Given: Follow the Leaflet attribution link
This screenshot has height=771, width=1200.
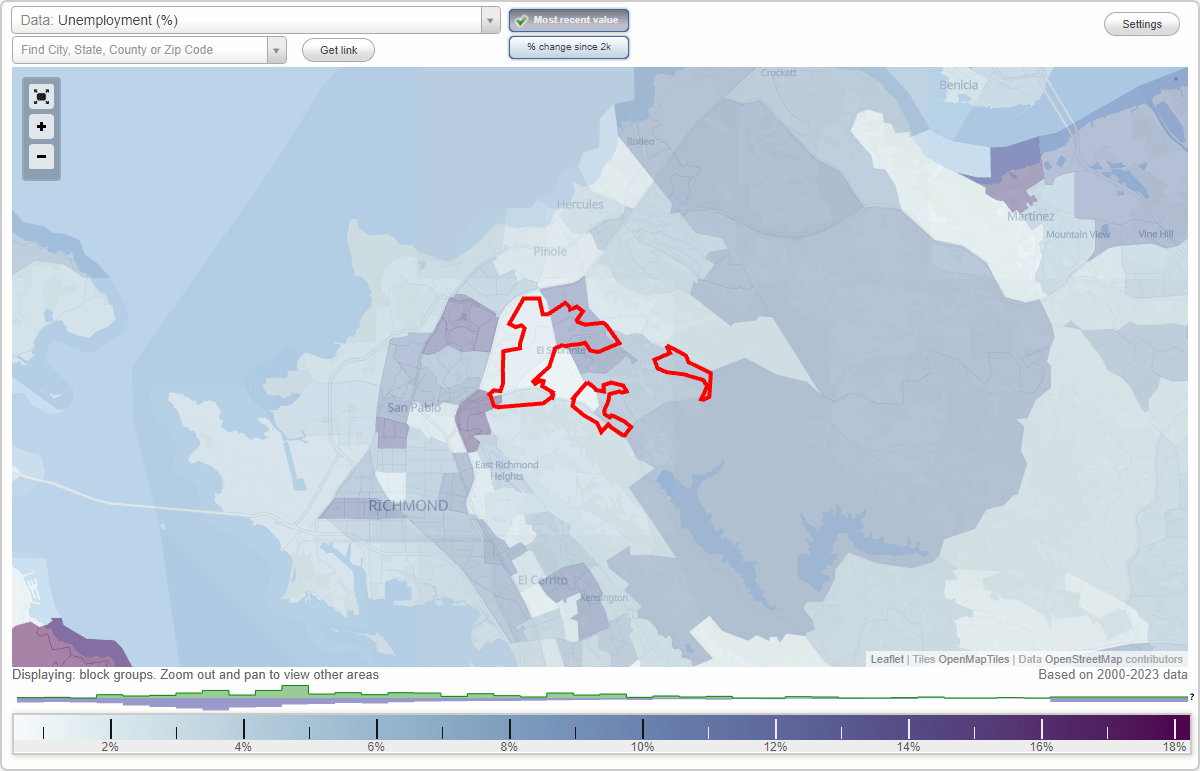Looking at the screenshot, I should click(x=887, y=659).
